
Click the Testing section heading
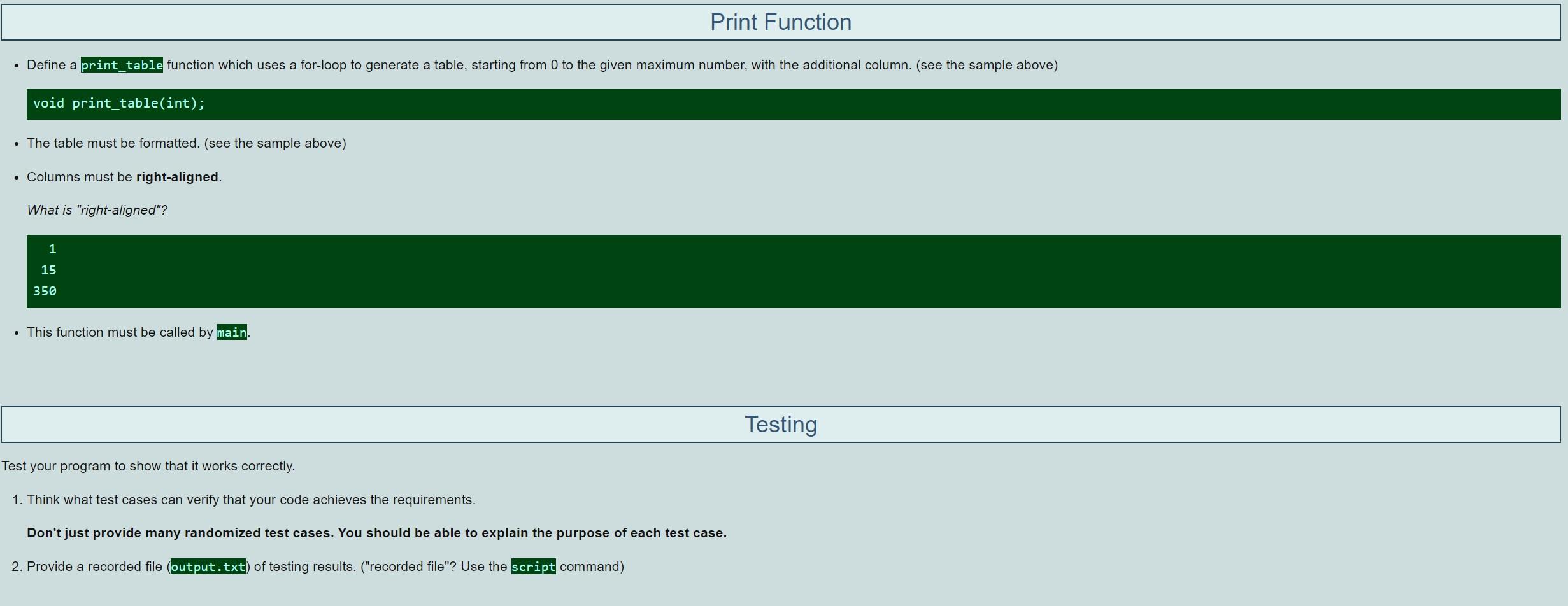click(781, 425)
